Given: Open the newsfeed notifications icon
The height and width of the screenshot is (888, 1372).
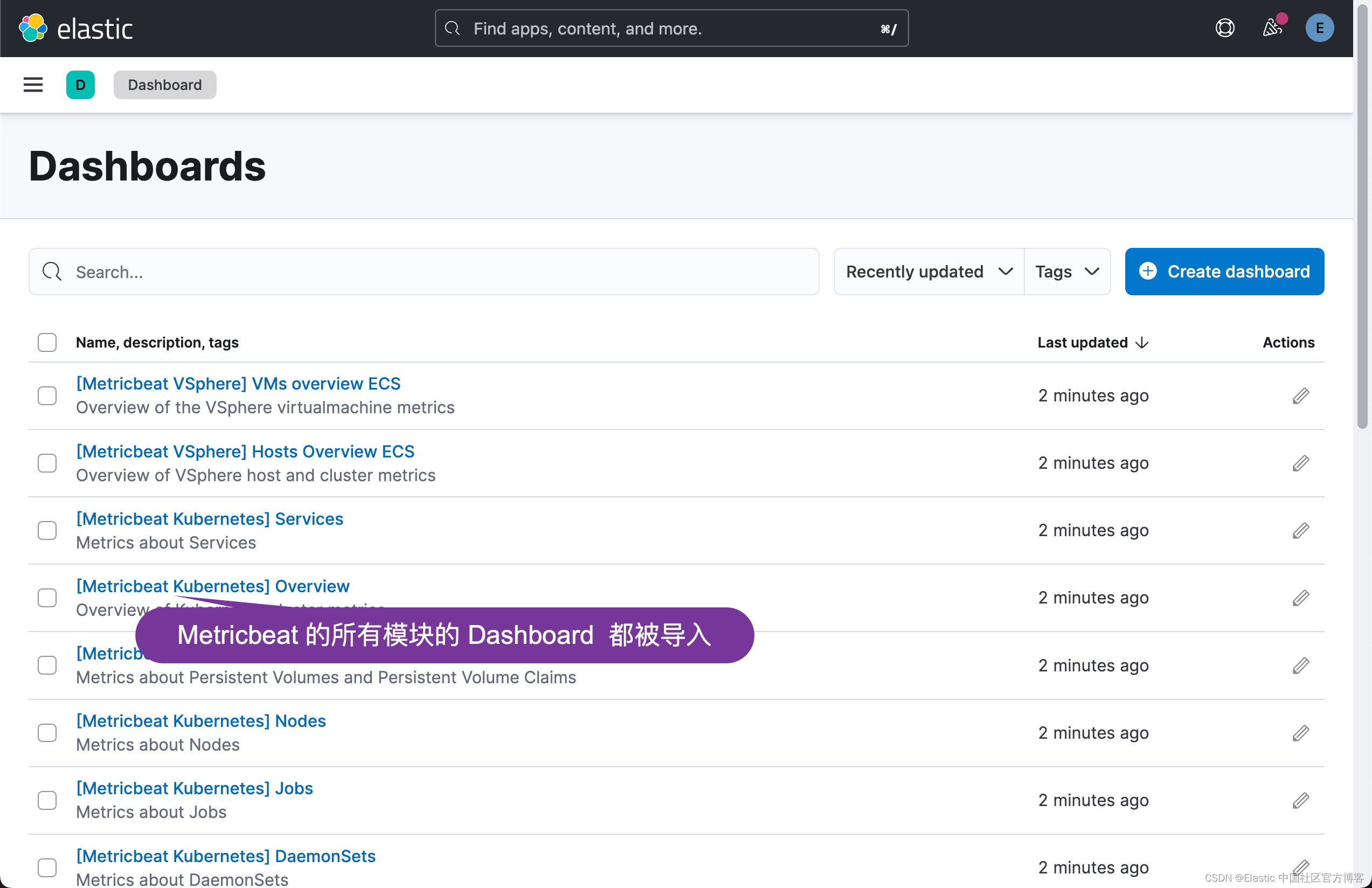Looking at the screenshot, I should (x=1272, y=27).
